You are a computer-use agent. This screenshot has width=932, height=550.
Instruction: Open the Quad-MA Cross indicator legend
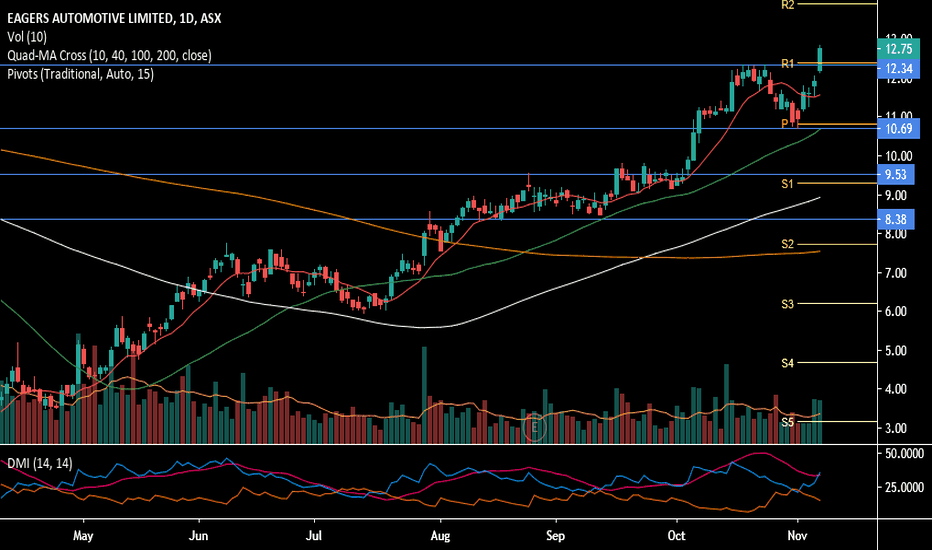click(x=109, y=55)
